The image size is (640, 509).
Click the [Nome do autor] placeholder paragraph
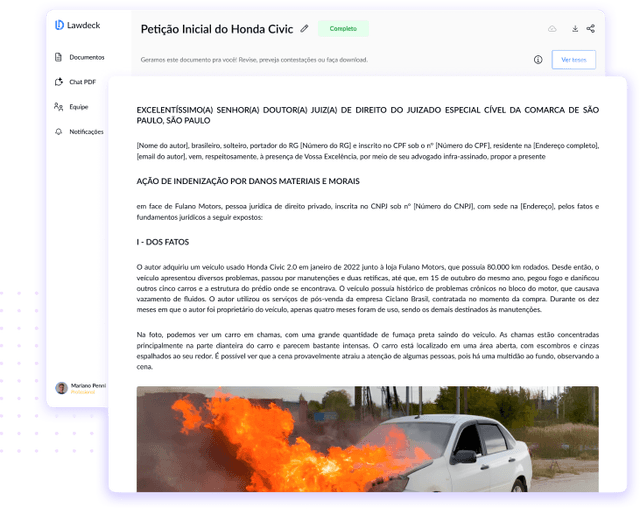(x=367, y=151)
